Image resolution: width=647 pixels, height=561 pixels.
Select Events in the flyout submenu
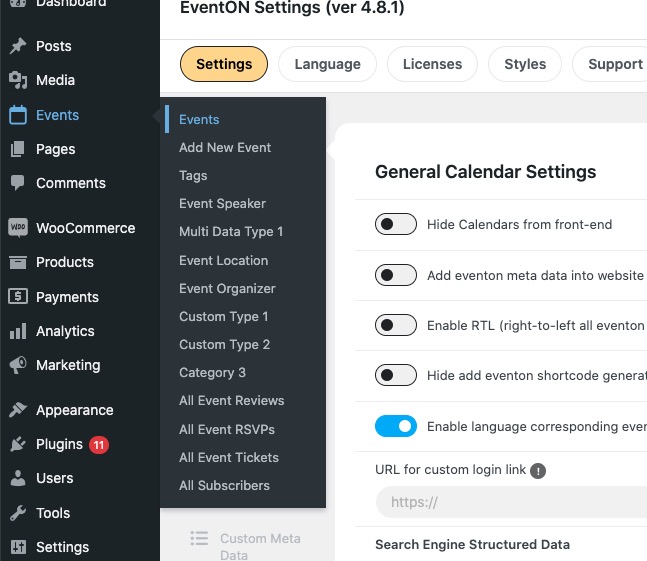199,120
